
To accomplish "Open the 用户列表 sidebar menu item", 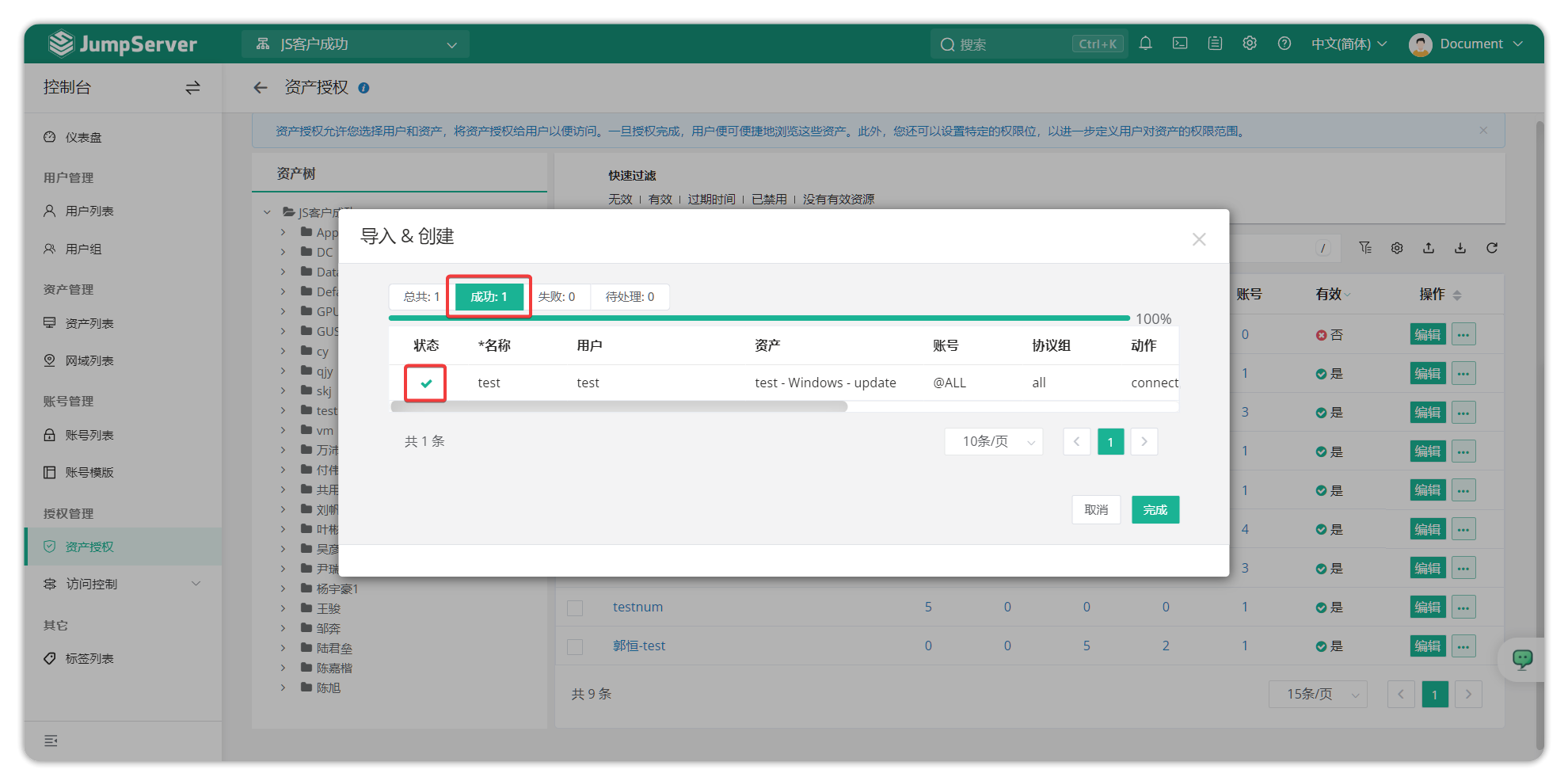I will [x=89, y=211].
